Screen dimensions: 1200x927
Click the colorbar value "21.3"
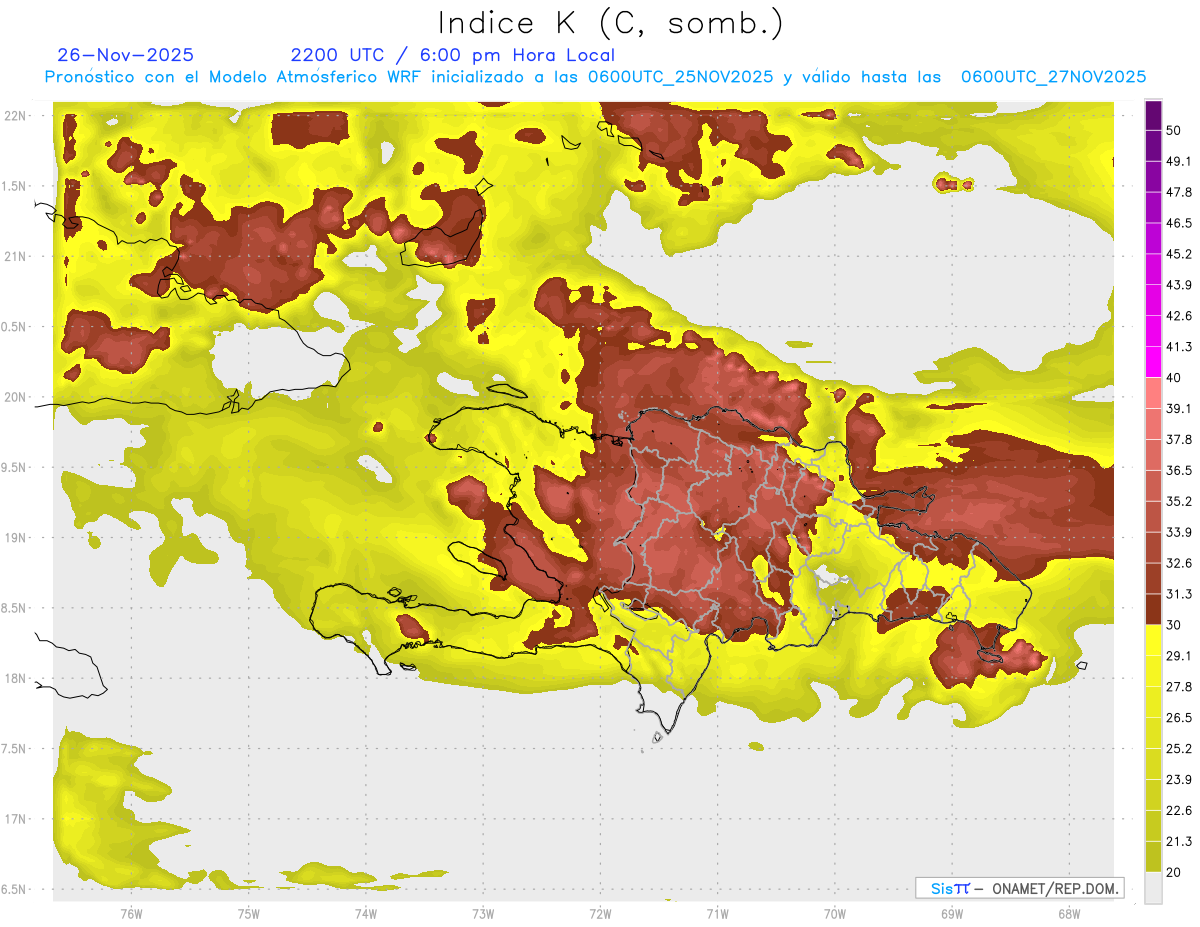point(1180,841)
